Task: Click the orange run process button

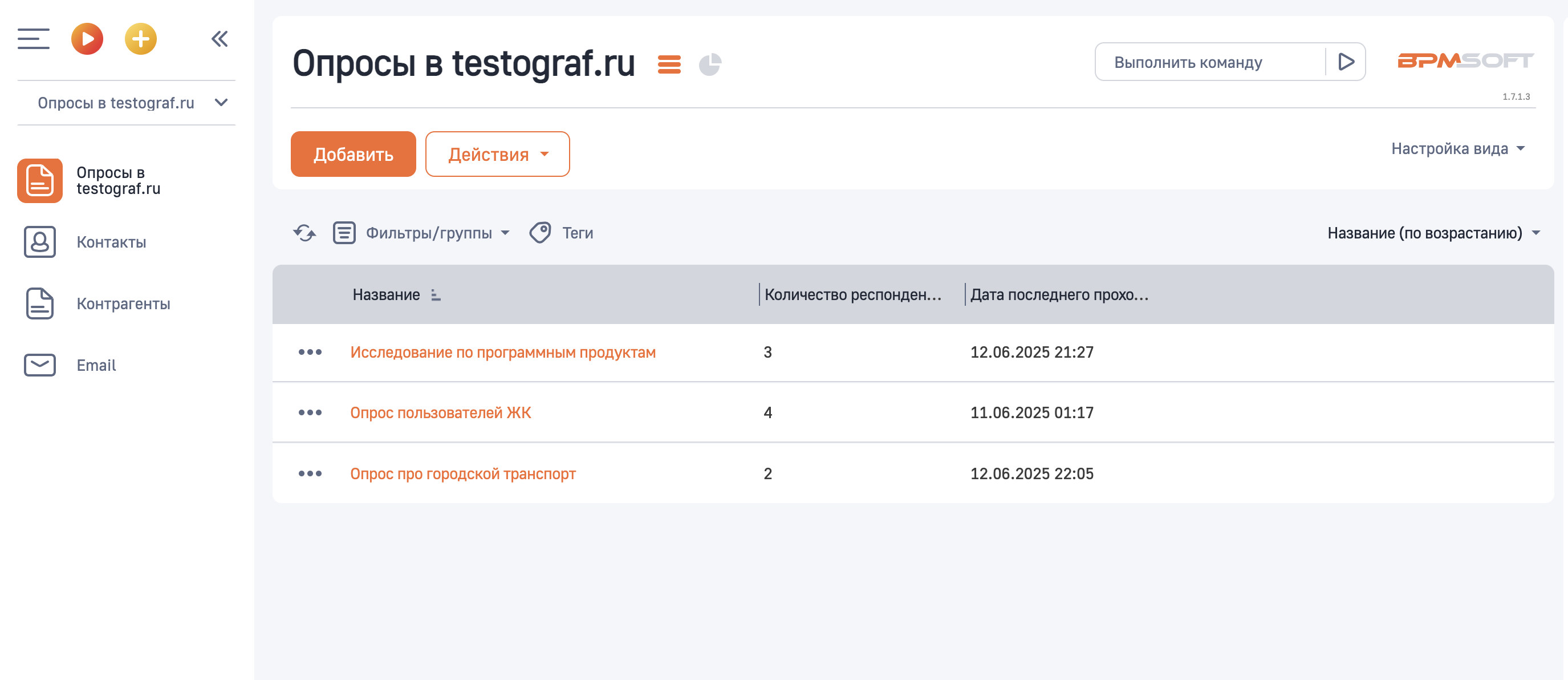Action: pos(87,39)
